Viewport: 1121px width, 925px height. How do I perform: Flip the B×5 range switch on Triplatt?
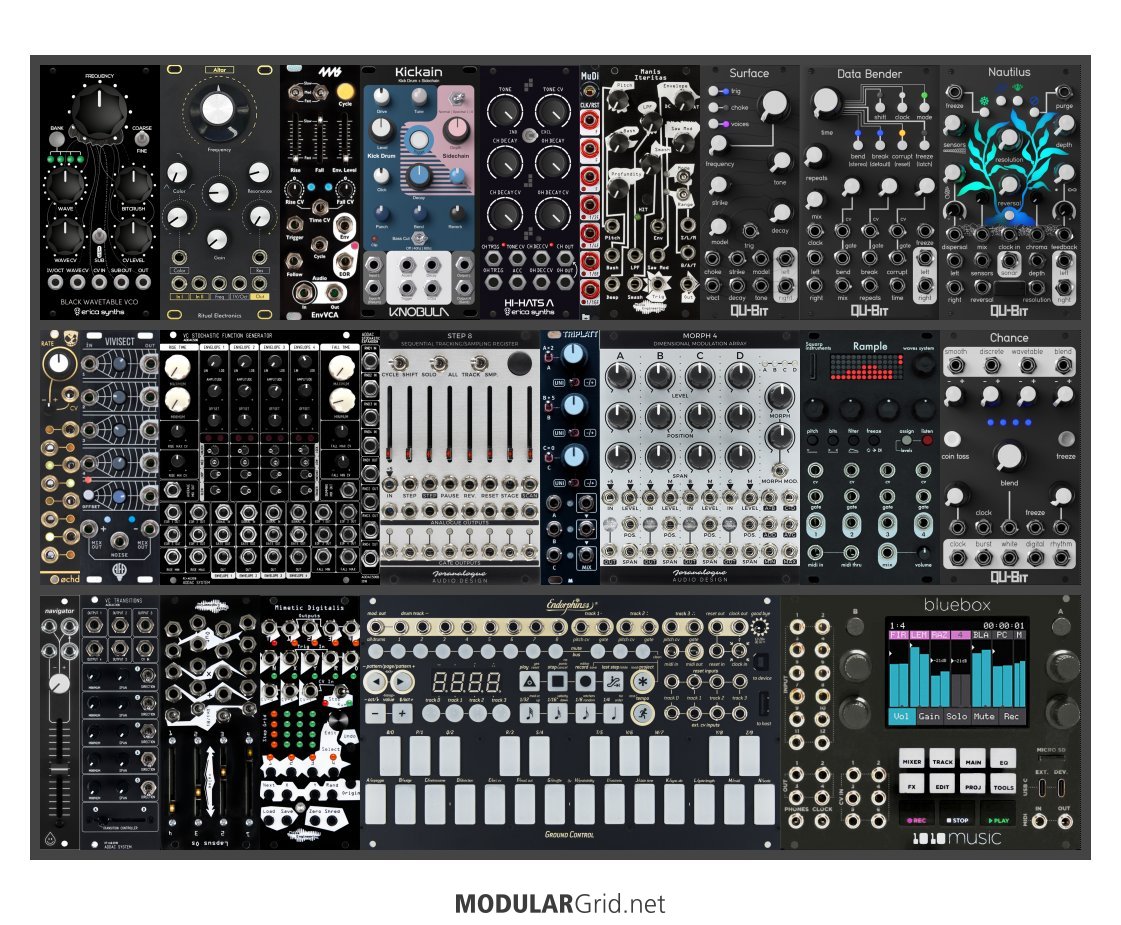[550, 408]
